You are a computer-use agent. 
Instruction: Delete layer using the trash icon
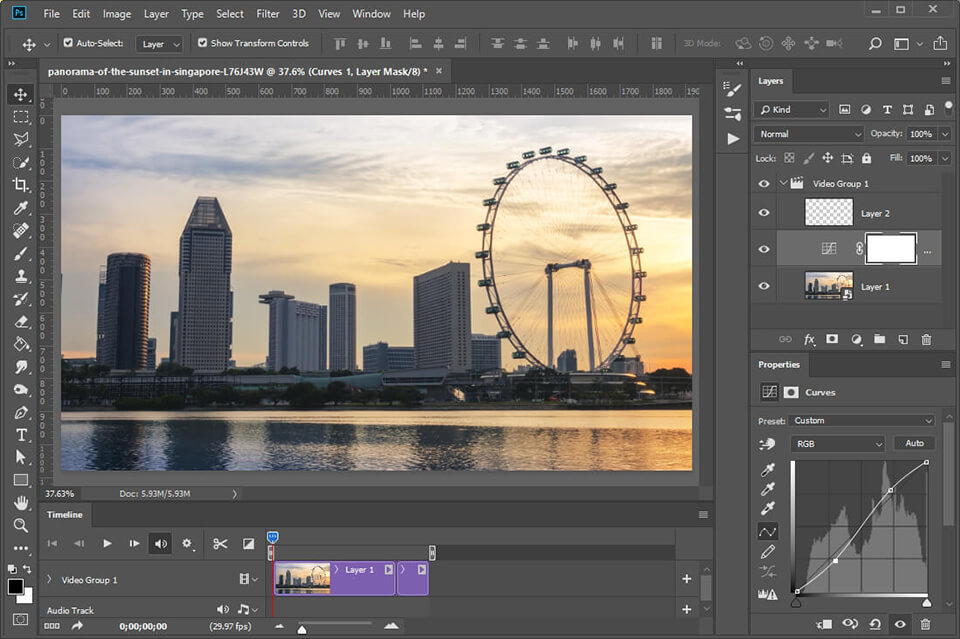(926, 340)
